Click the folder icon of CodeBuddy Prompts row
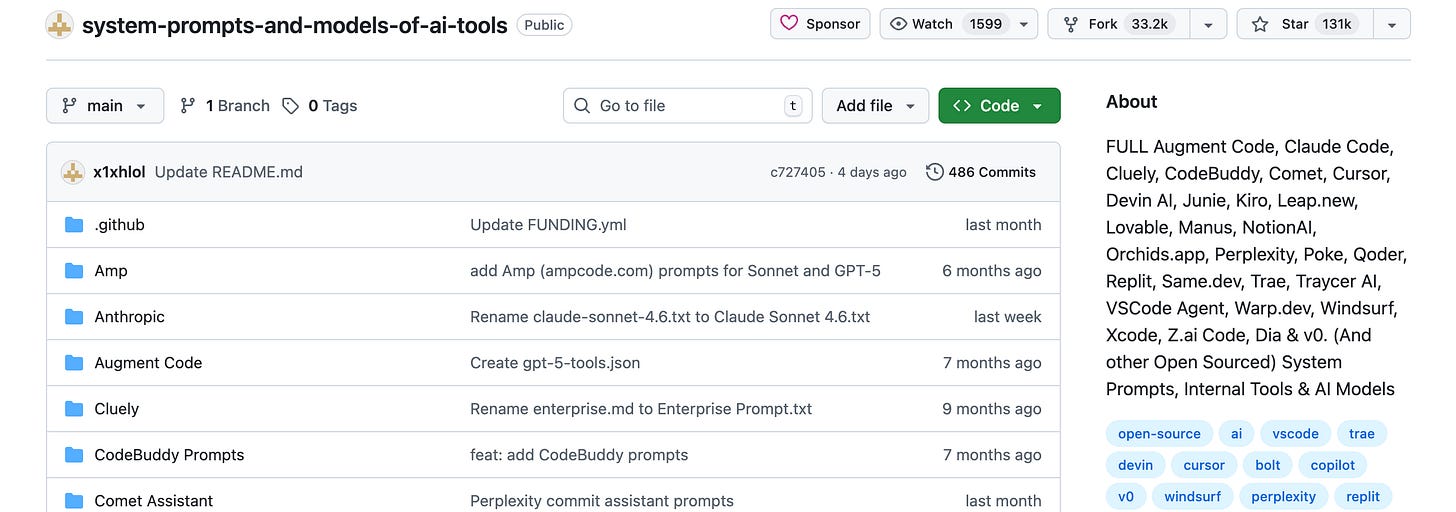 pyautogui.click(x=74, y=454)
